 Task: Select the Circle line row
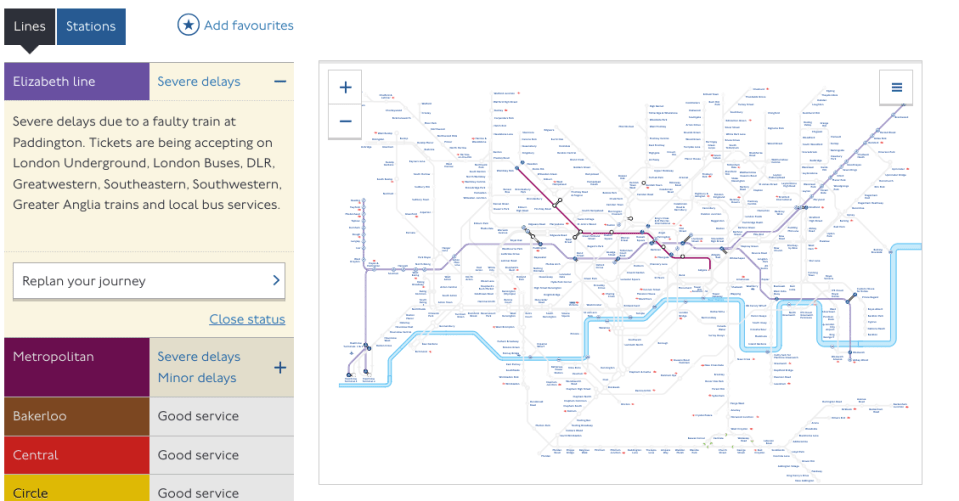pos(149,489)
